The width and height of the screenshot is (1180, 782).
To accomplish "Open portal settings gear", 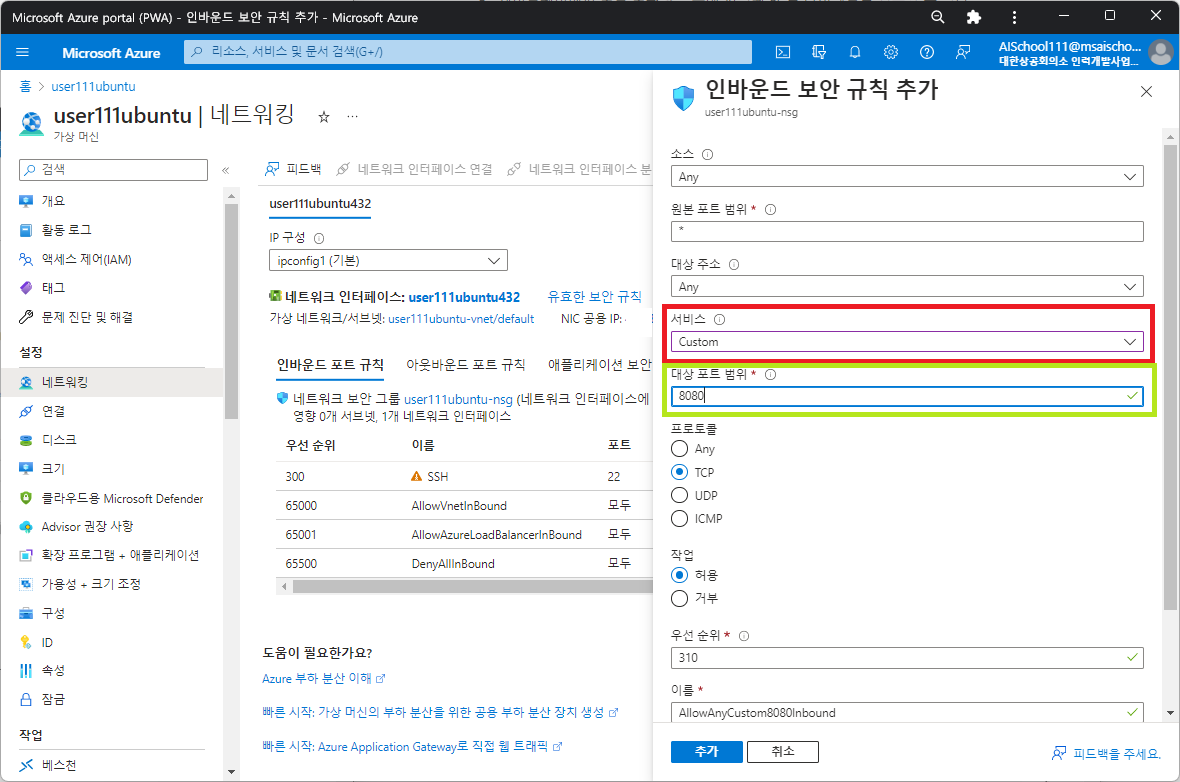I will (x=891, y=52).
